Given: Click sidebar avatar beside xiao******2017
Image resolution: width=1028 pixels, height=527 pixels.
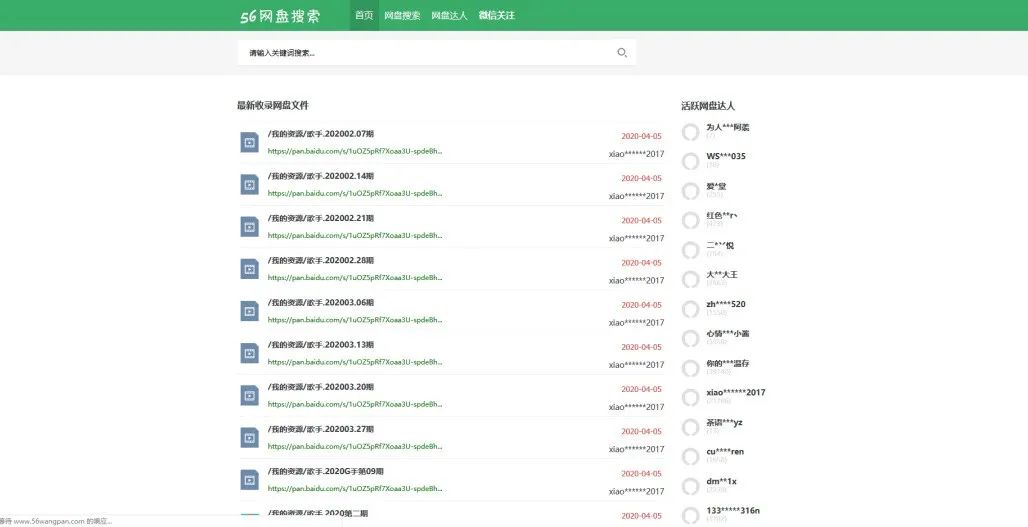Looking at the screenshot, I should pyautogui.click(x=690, y=397).
